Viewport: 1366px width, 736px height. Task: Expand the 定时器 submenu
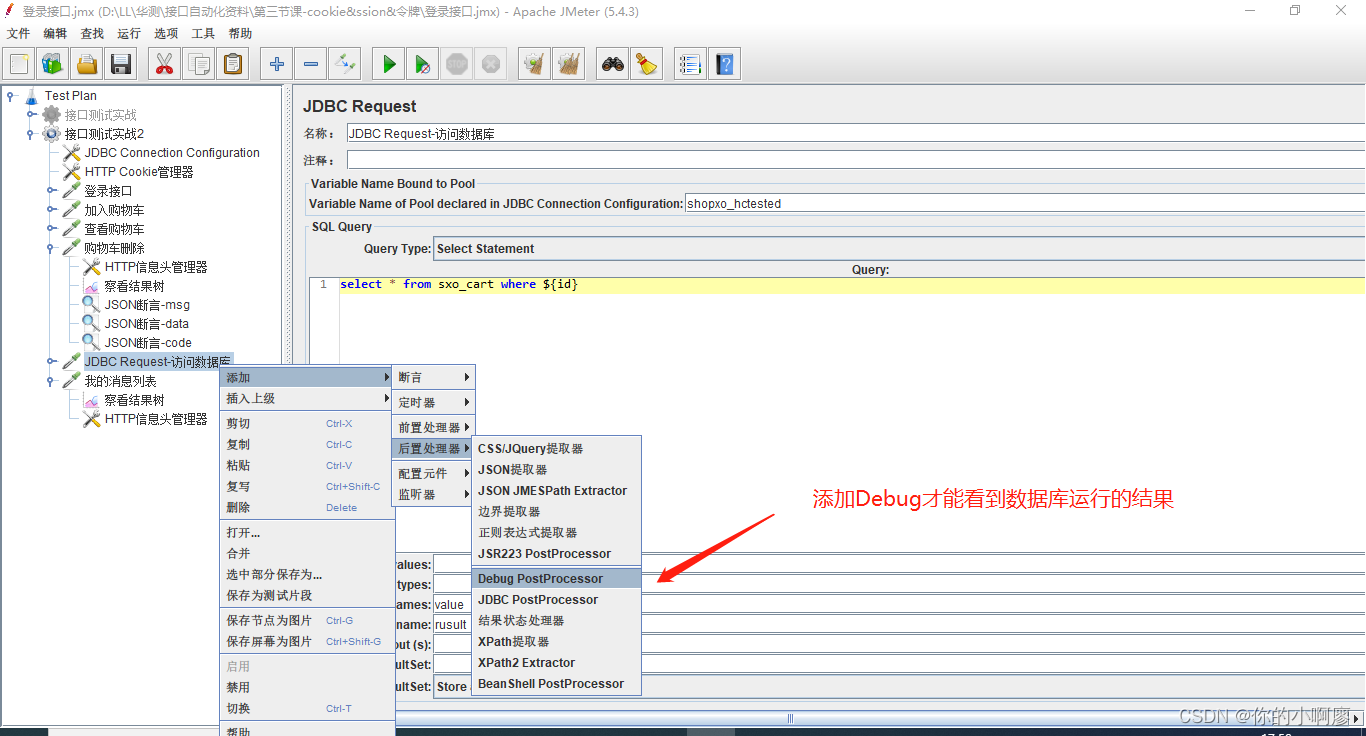click(433, 402)
